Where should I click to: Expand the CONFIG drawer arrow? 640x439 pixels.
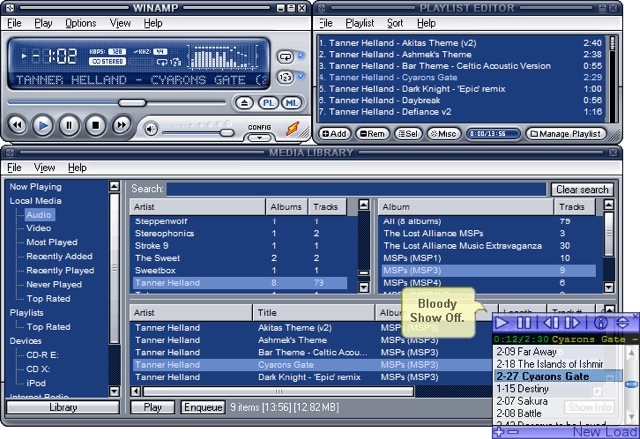point(260,138)
